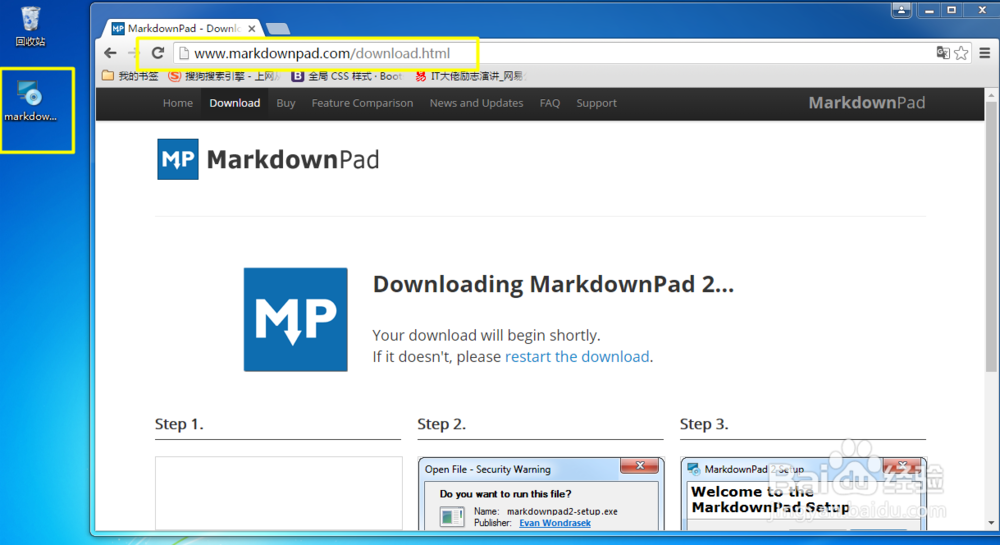Open News and Updates navigation item
The width and height of the screenshot is (1000, 545).
[x=476, y=103]
